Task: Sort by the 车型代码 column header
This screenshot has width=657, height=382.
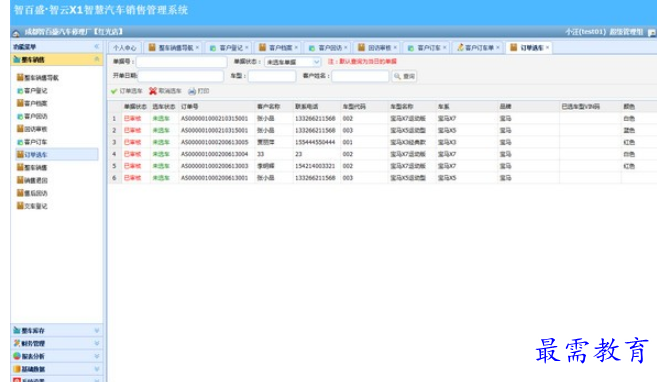Action: (364, 106)
